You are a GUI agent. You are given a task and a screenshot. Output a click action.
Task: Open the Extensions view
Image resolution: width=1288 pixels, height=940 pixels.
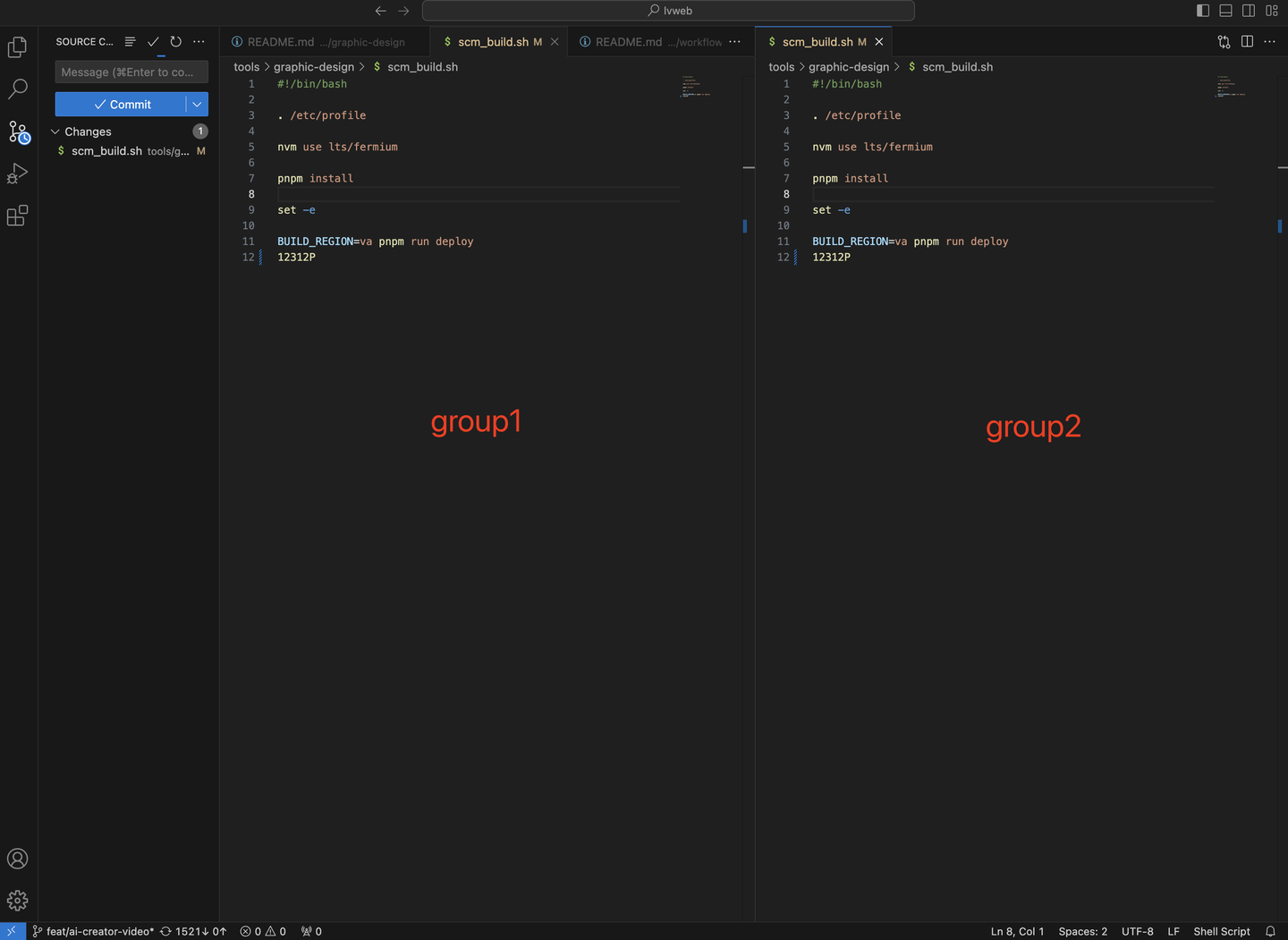(x=17, y=216)
